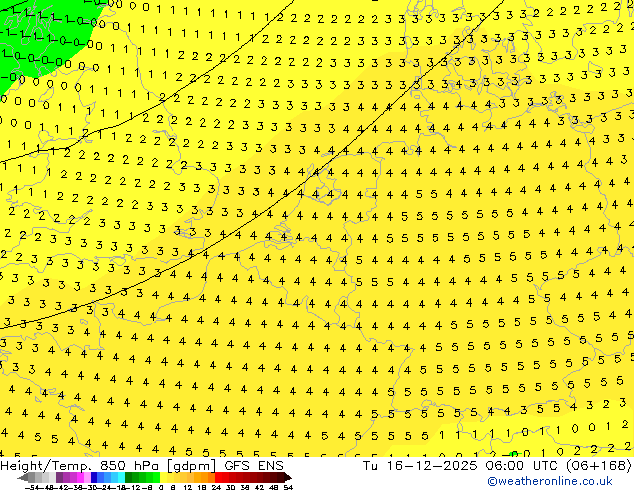Open the weatheronline.co.uk copyright link
The width and height of the screenshot is (634, 490).
[x=550, y=481]
